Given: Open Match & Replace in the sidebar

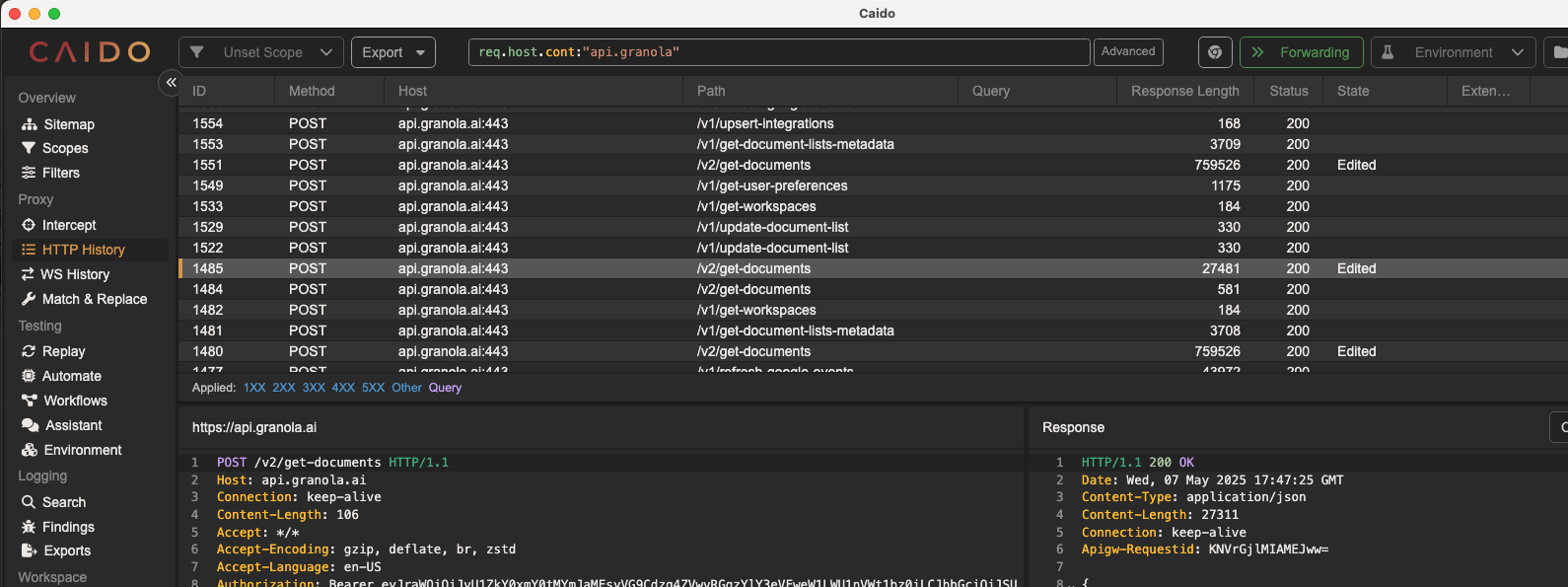Looking at the screenshot, I should [84, 299].
